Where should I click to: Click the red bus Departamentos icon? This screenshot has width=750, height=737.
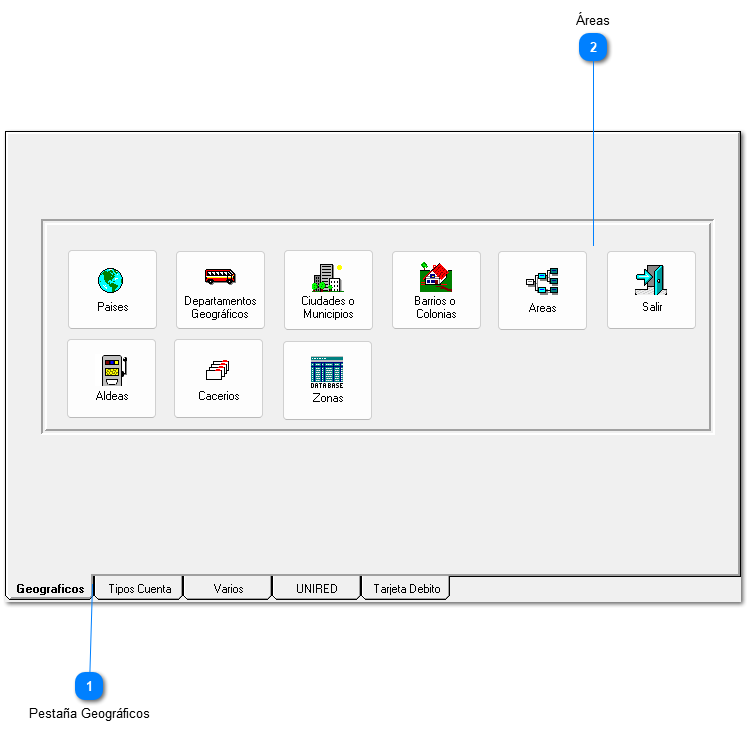tap(220, 277)
